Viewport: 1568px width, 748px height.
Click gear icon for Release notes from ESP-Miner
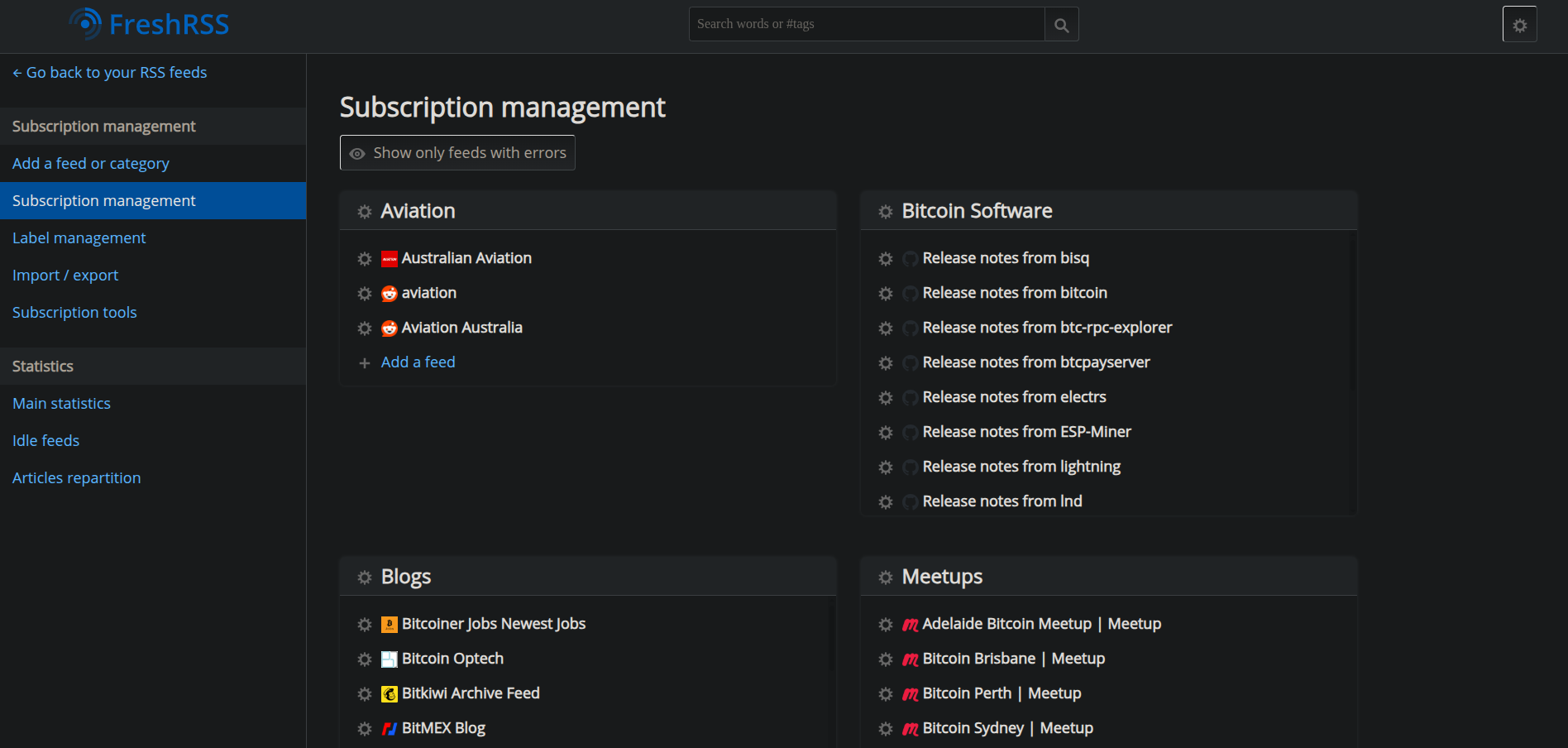pyautogui.click(x=886, y=433)
